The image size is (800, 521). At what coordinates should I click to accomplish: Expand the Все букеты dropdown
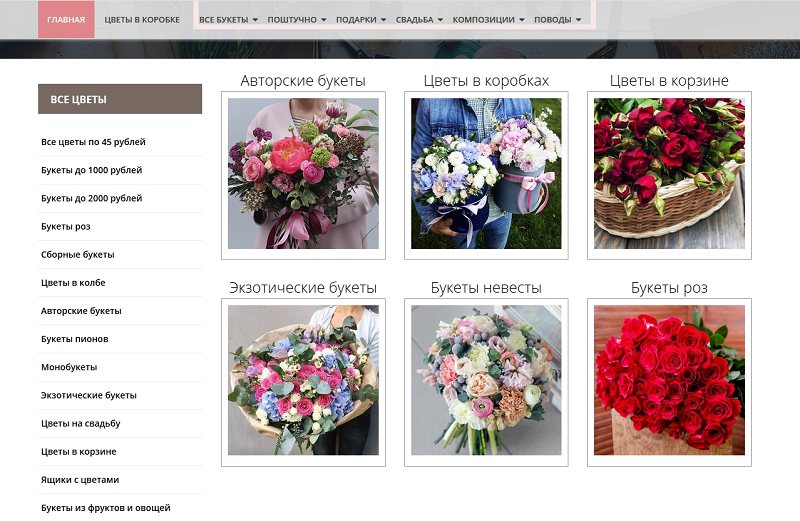[228, 19]
